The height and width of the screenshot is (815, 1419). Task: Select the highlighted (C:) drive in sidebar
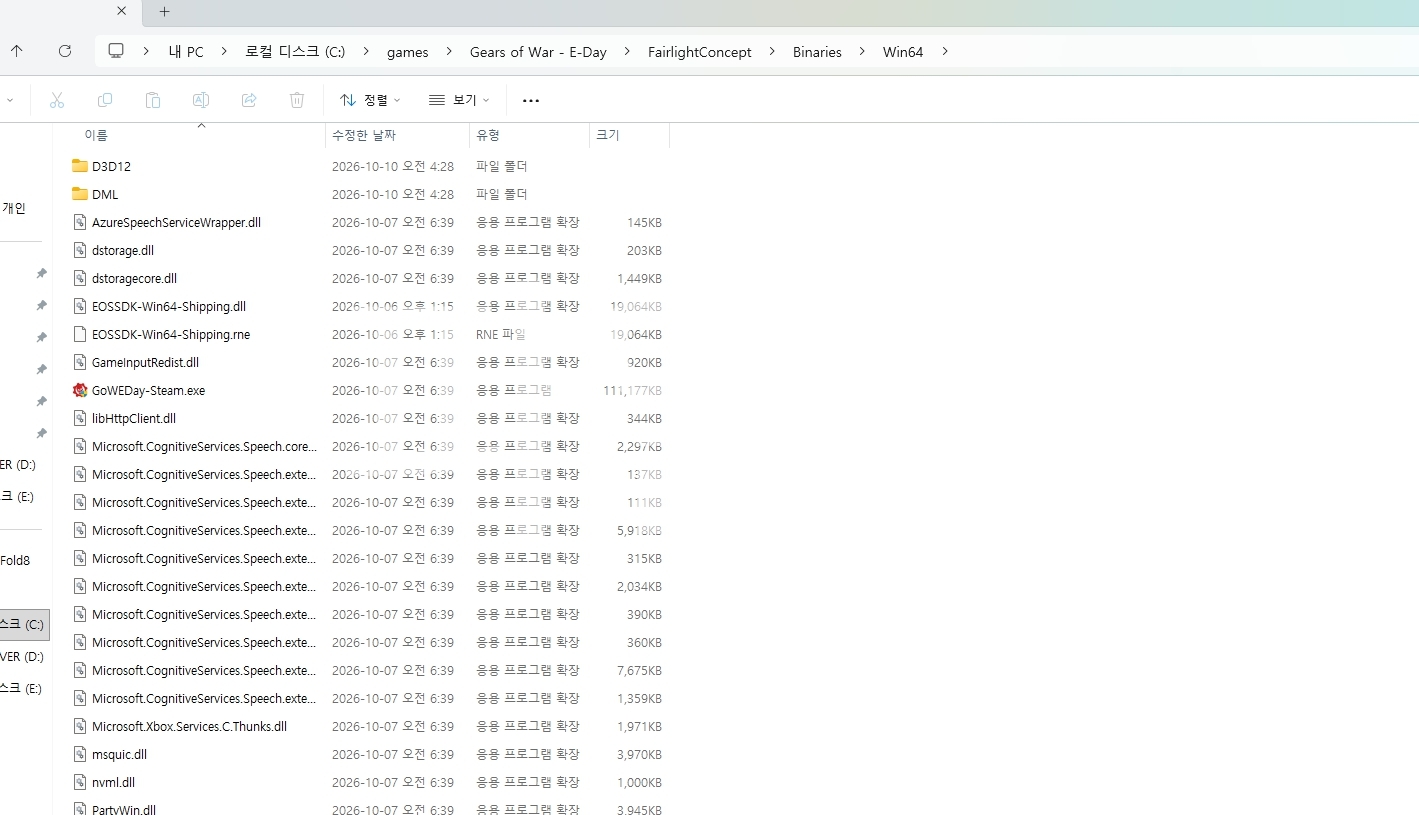tap(24, 624)
